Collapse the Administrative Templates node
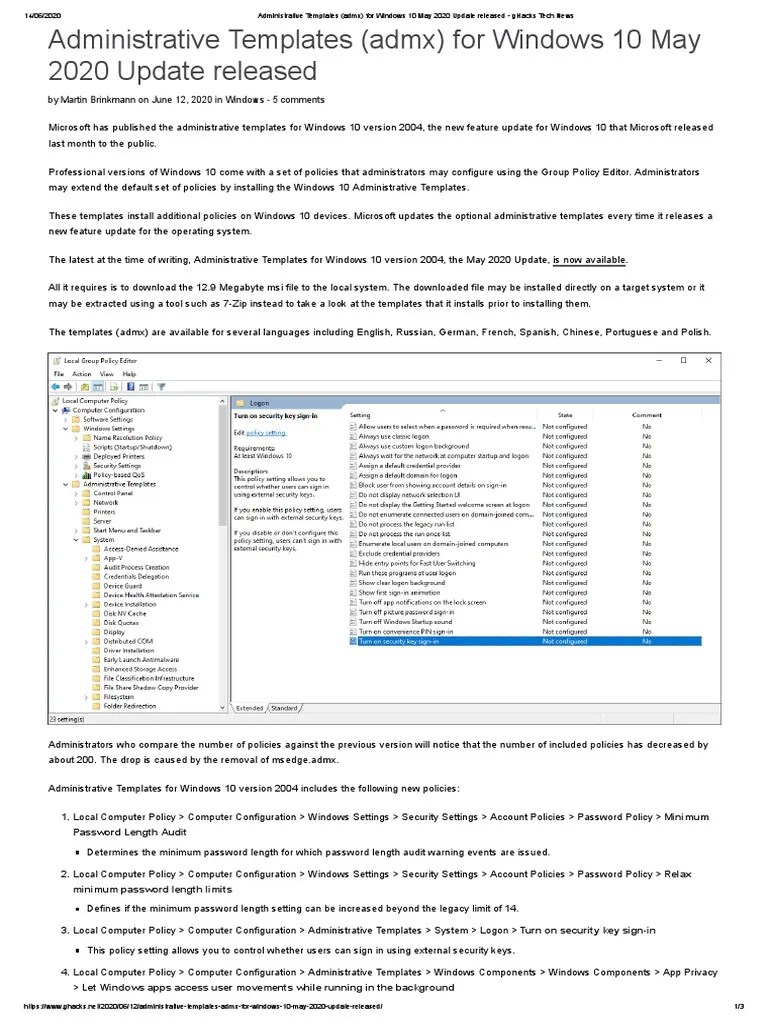This screenshot has width=768, height=1024. point(66,485)
